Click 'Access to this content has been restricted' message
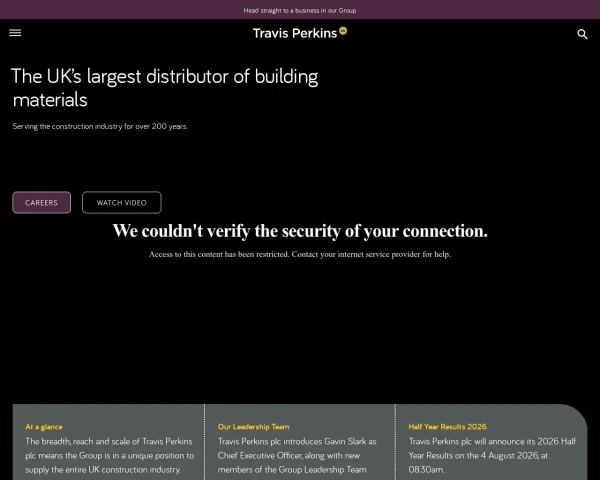Screen dimensions: 600x480 click(x=300, y=254)
